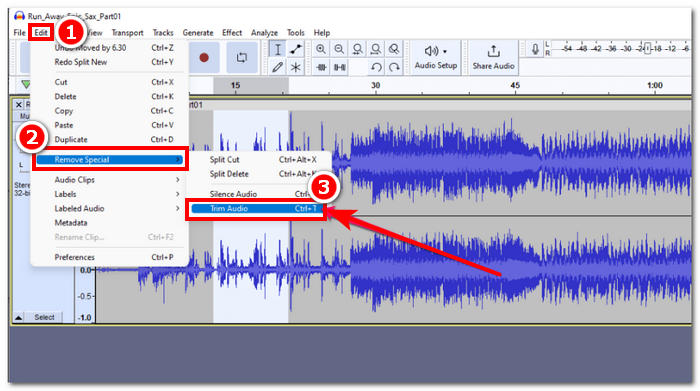Open the Transport menu
700x391 pixels.
coord(127,33)
